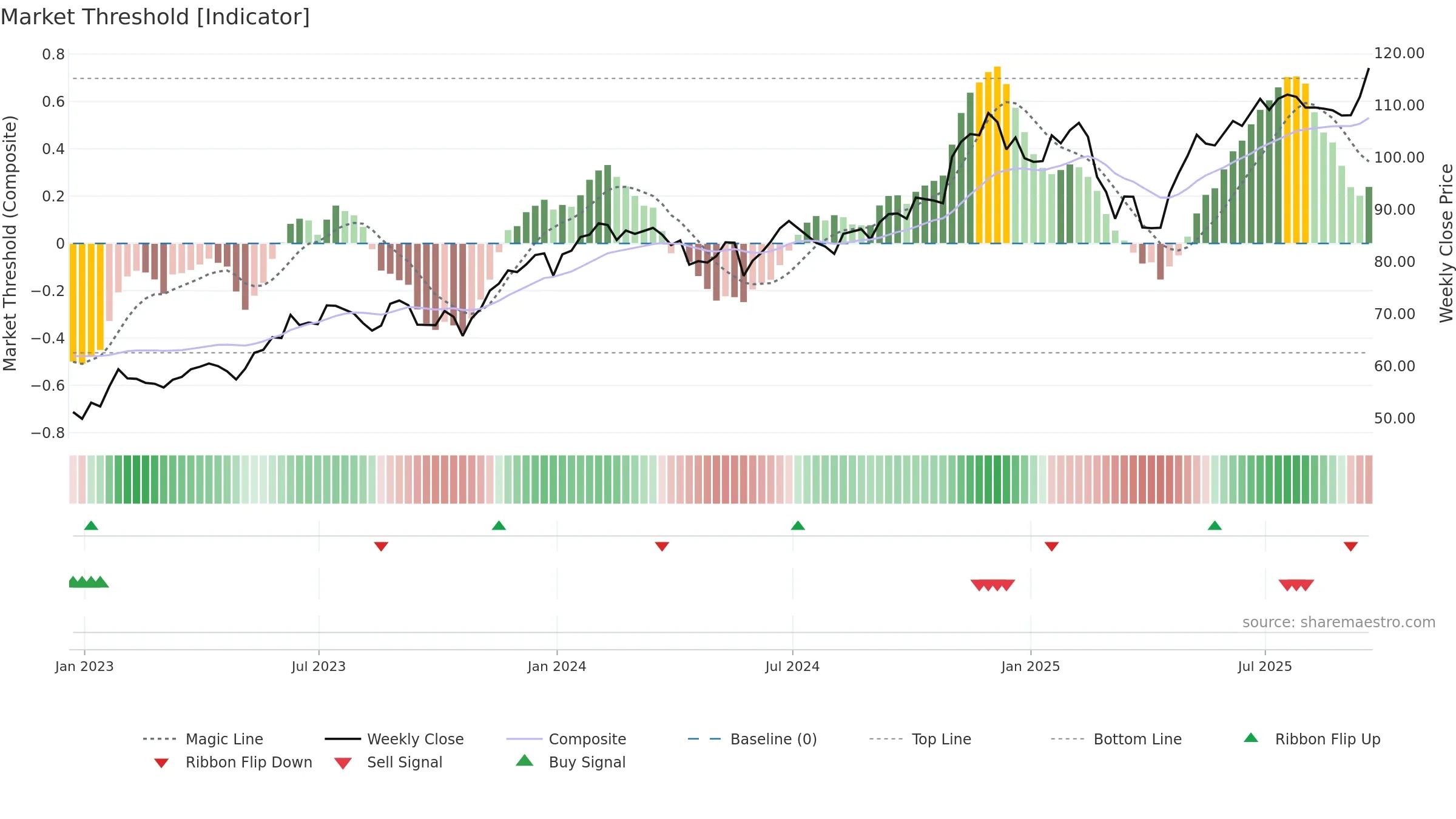Click the Market Threshold (Composite) axis title
This screenshot has width=1456, height=819.
tap(9, 243)
